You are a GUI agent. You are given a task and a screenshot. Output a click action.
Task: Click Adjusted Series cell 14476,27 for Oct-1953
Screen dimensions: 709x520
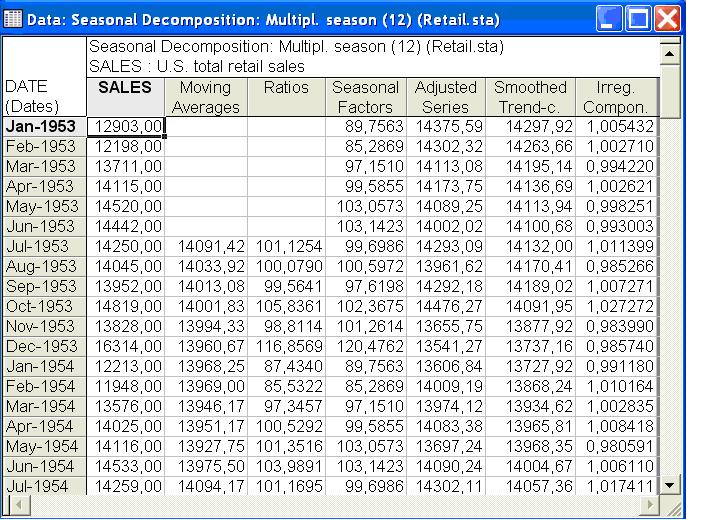[x=445, y=307]
